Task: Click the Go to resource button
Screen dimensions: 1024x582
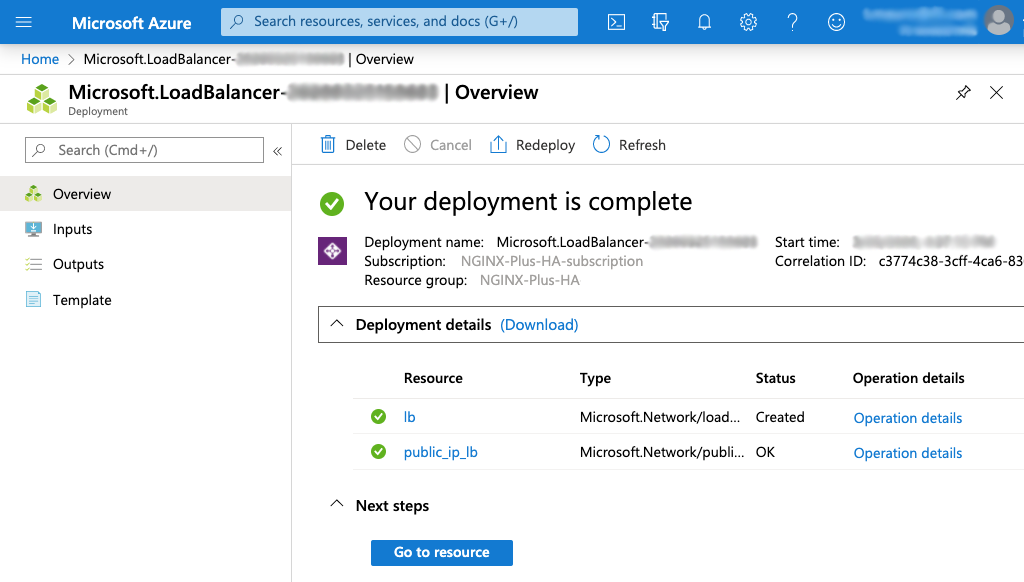Action: tap(441, 552)
